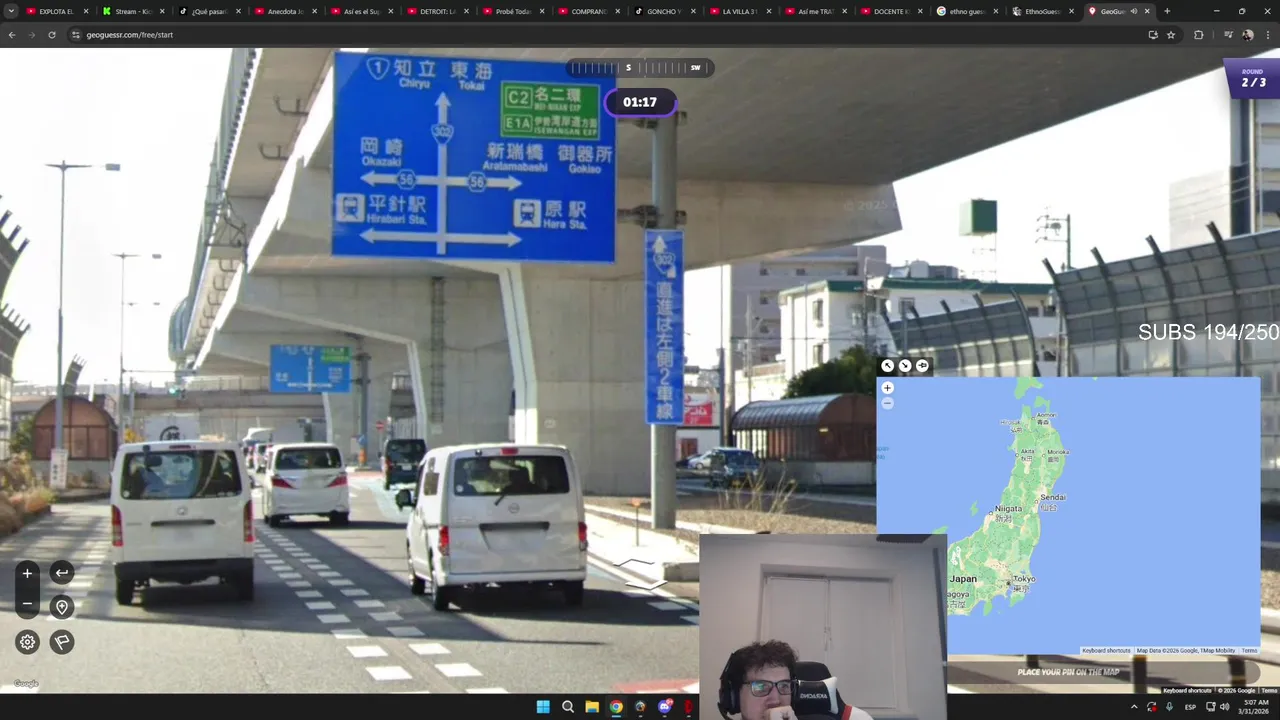Click Tokyo on the guess map
Viewport: 1280px width, 720px height.
(x=1024, y=579)
